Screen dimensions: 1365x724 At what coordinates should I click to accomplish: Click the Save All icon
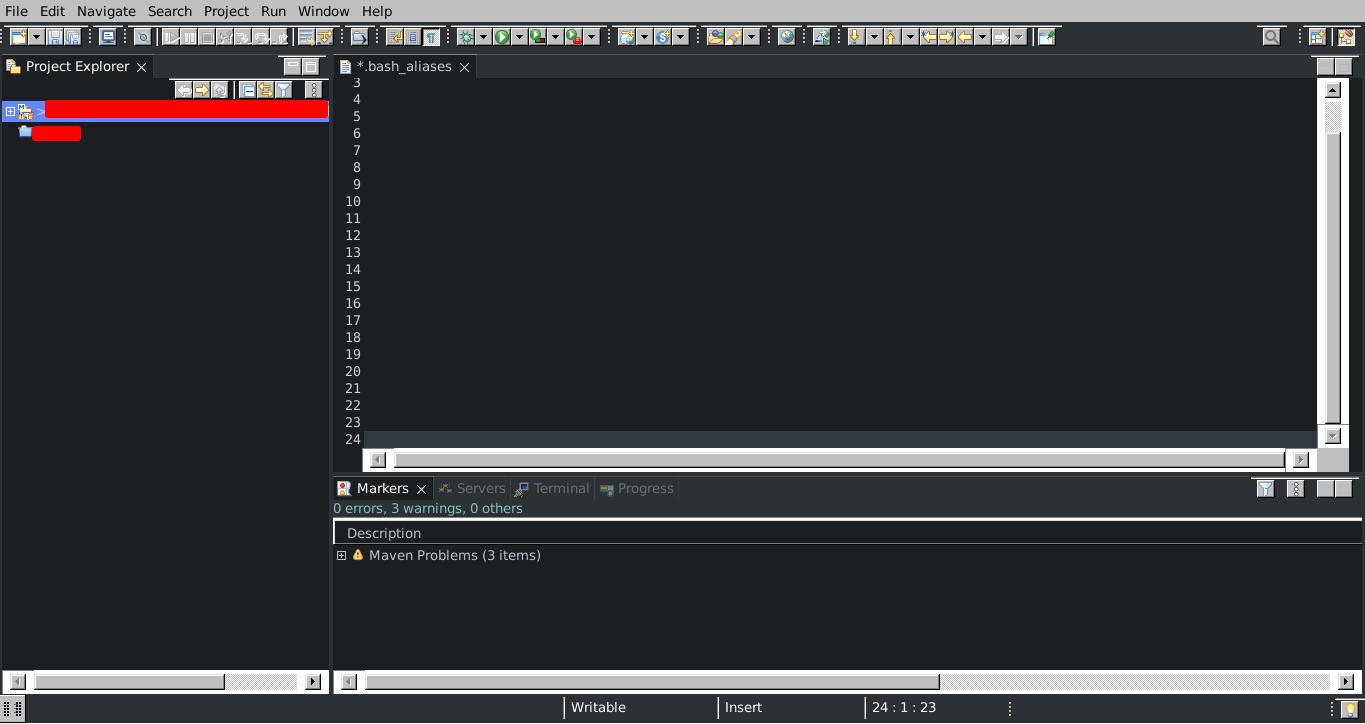click(72, 37)
